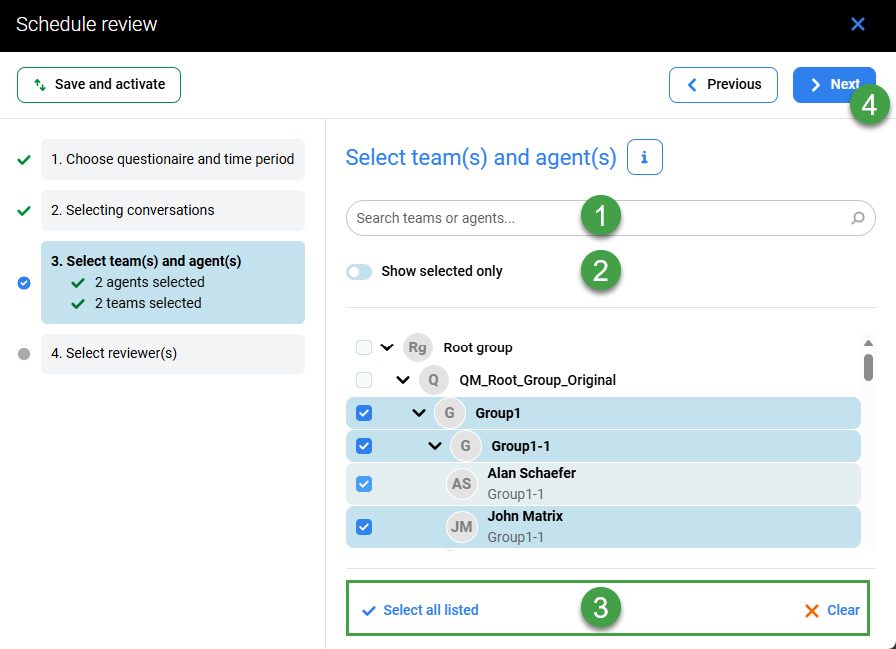
Task: Uncheck the Group1 checkbox
Action: pos(364,413)
